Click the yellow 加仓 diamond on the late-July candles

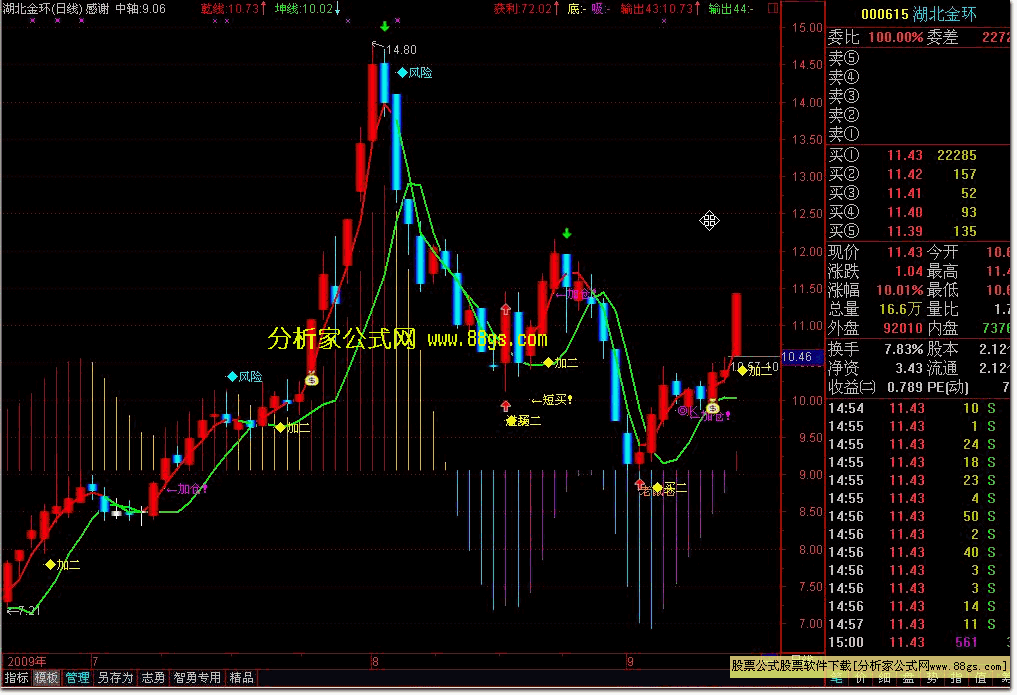tap(280, 427)
